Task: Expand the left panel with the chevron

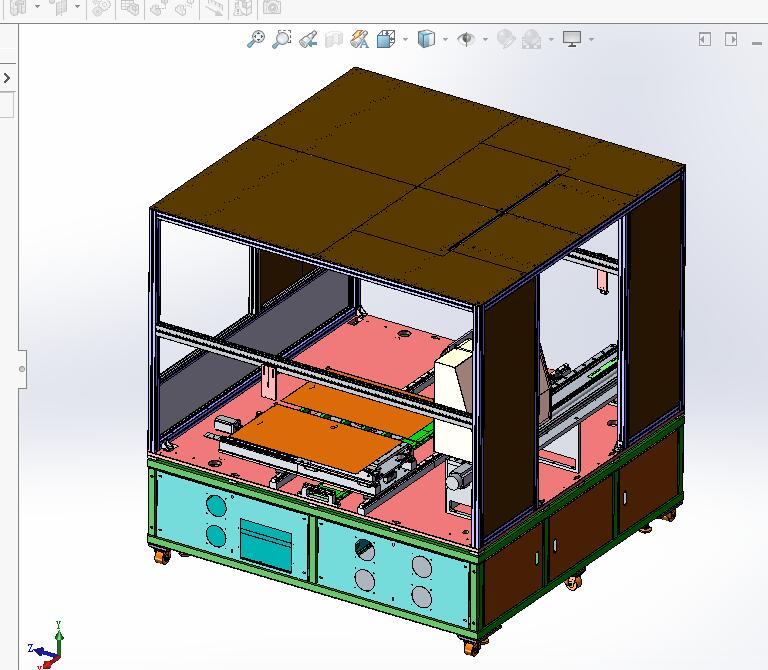Action: click(7, 78)
